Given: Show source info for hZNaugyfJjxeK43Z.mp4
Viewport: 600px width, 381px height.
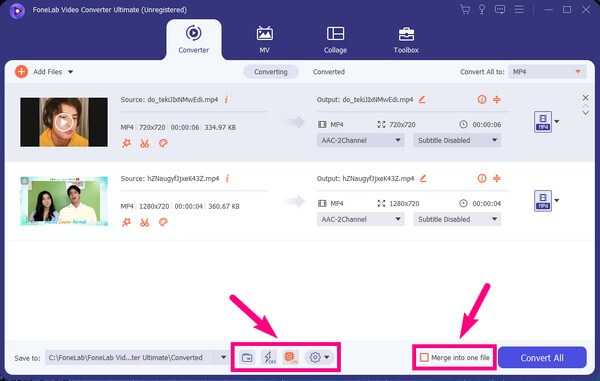Looking at the screenshot, I should [227, 178].
